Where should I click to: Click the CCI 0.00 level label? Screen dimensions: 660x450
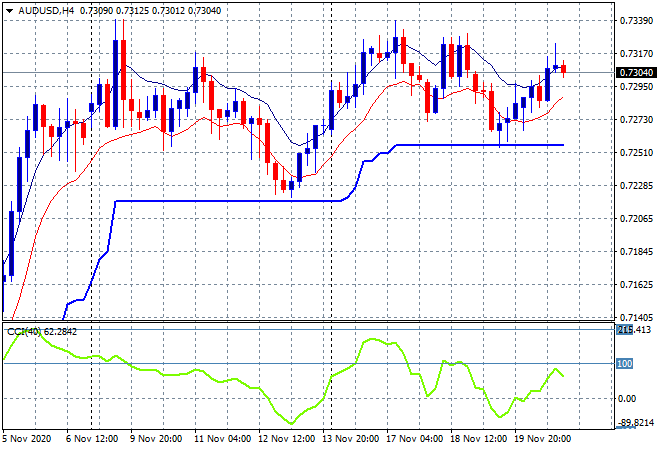(x=627, y=399)
